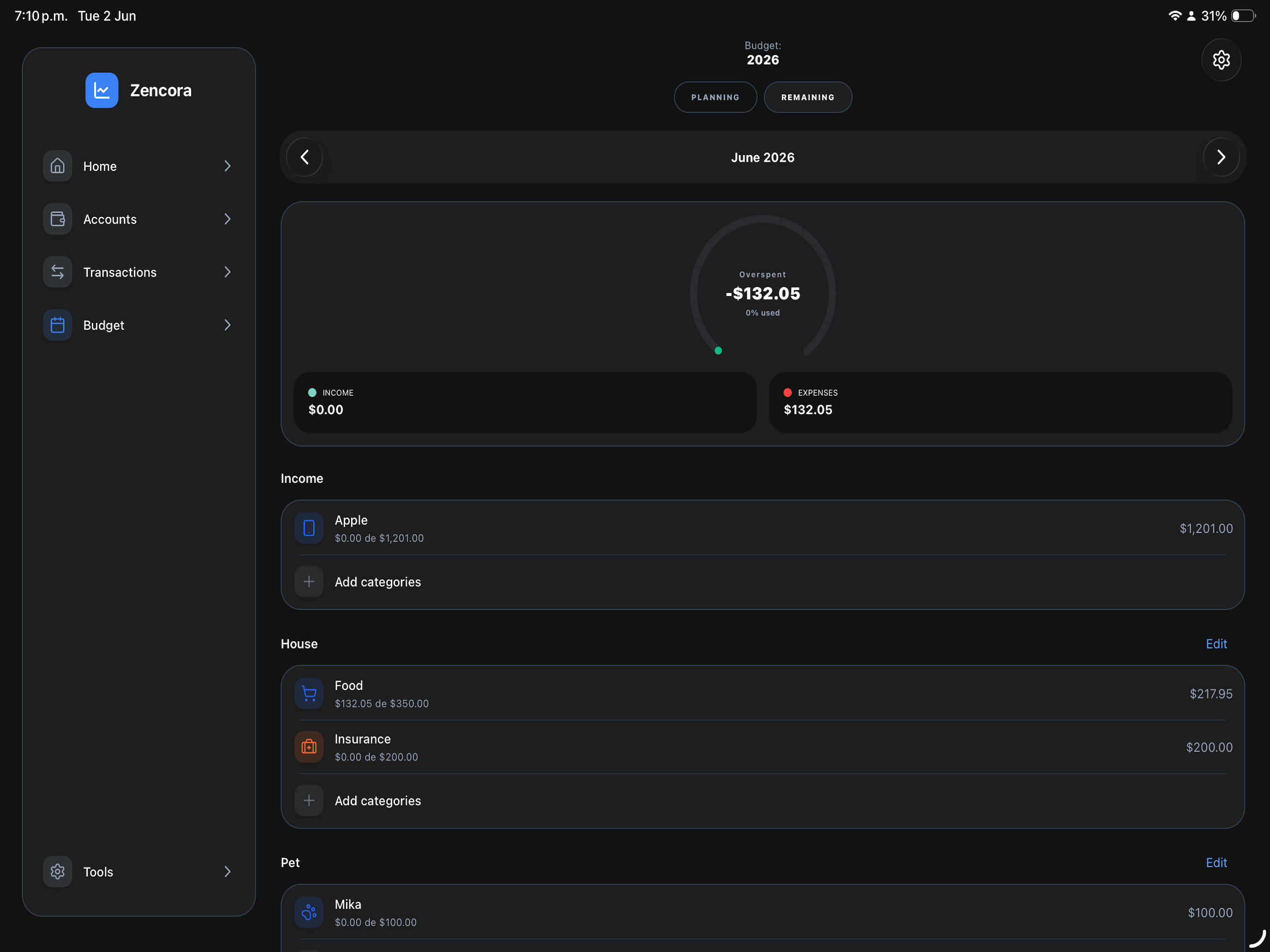Viewport: 1270px width, 952px height.
Task: Click the Food $217.95 remaining amount
Action: [1211, 693]
